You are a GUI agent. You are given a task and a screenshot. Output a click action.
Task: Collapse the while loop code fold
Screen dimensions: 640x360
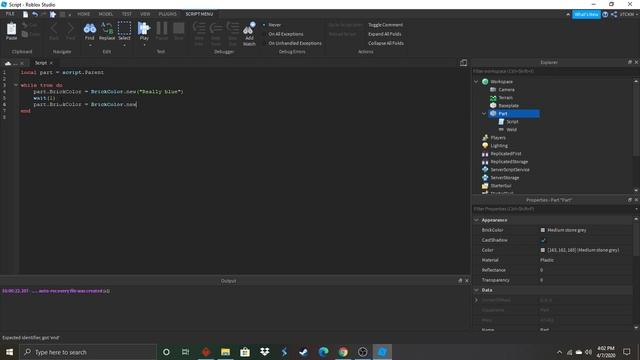point(16,85)
